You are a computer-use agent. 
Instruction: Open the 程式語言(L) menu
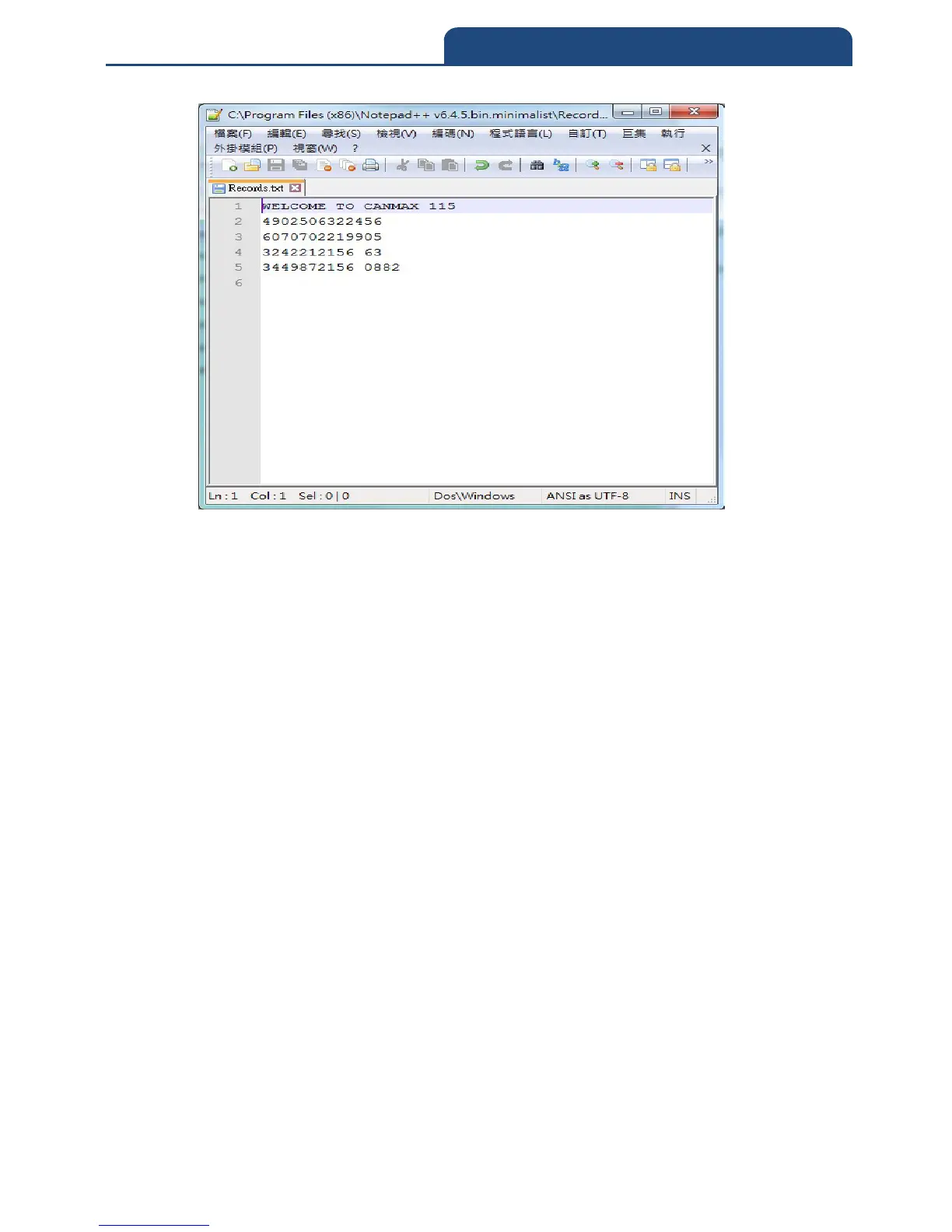[521, 134]
